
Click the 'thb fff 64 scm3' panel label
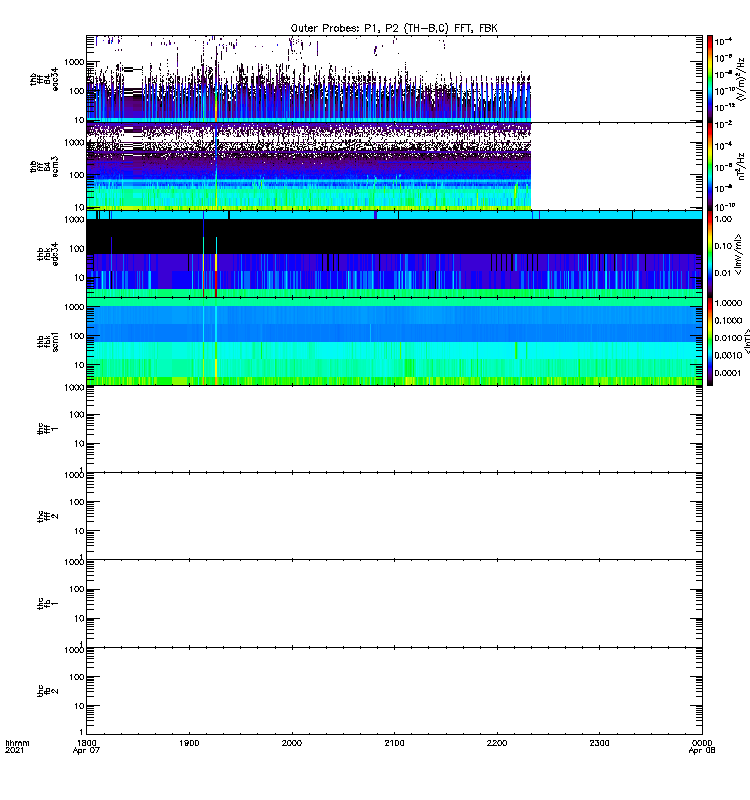45,166
